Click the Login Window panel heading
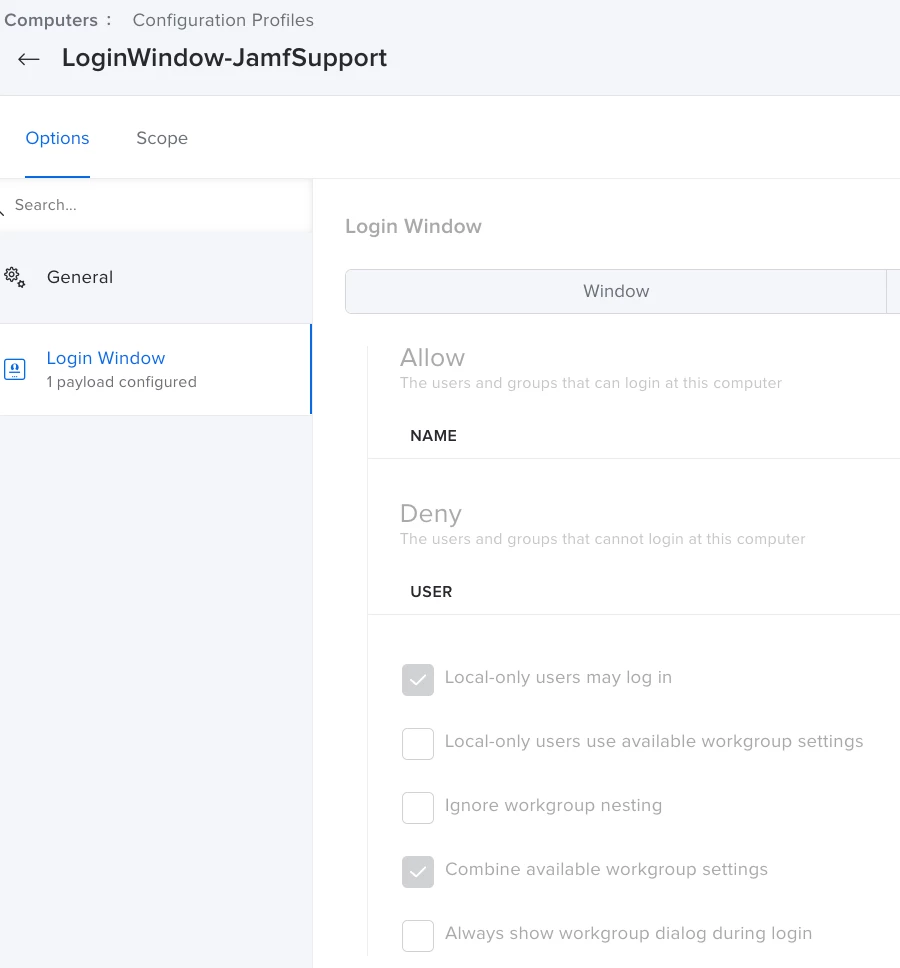Screen dimensions: 900x968 [413, 227]
